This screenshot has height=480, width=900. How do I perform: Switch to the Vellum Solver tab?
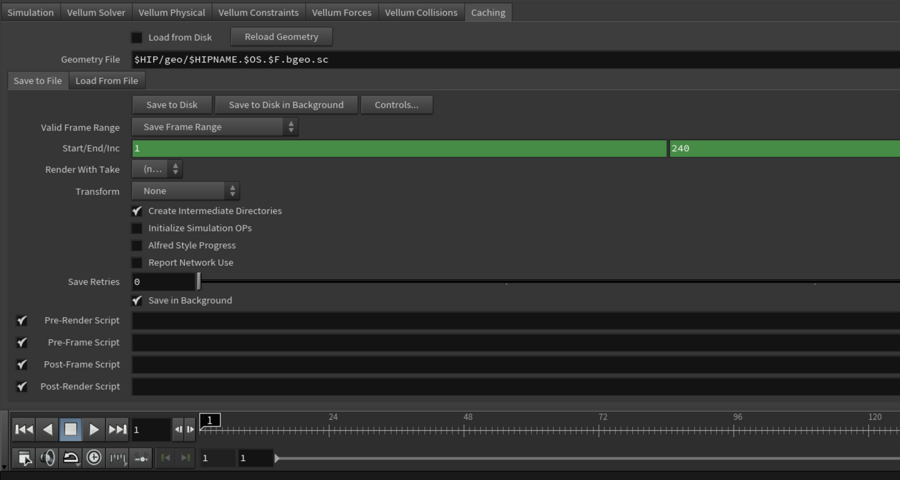coord(96,12)
